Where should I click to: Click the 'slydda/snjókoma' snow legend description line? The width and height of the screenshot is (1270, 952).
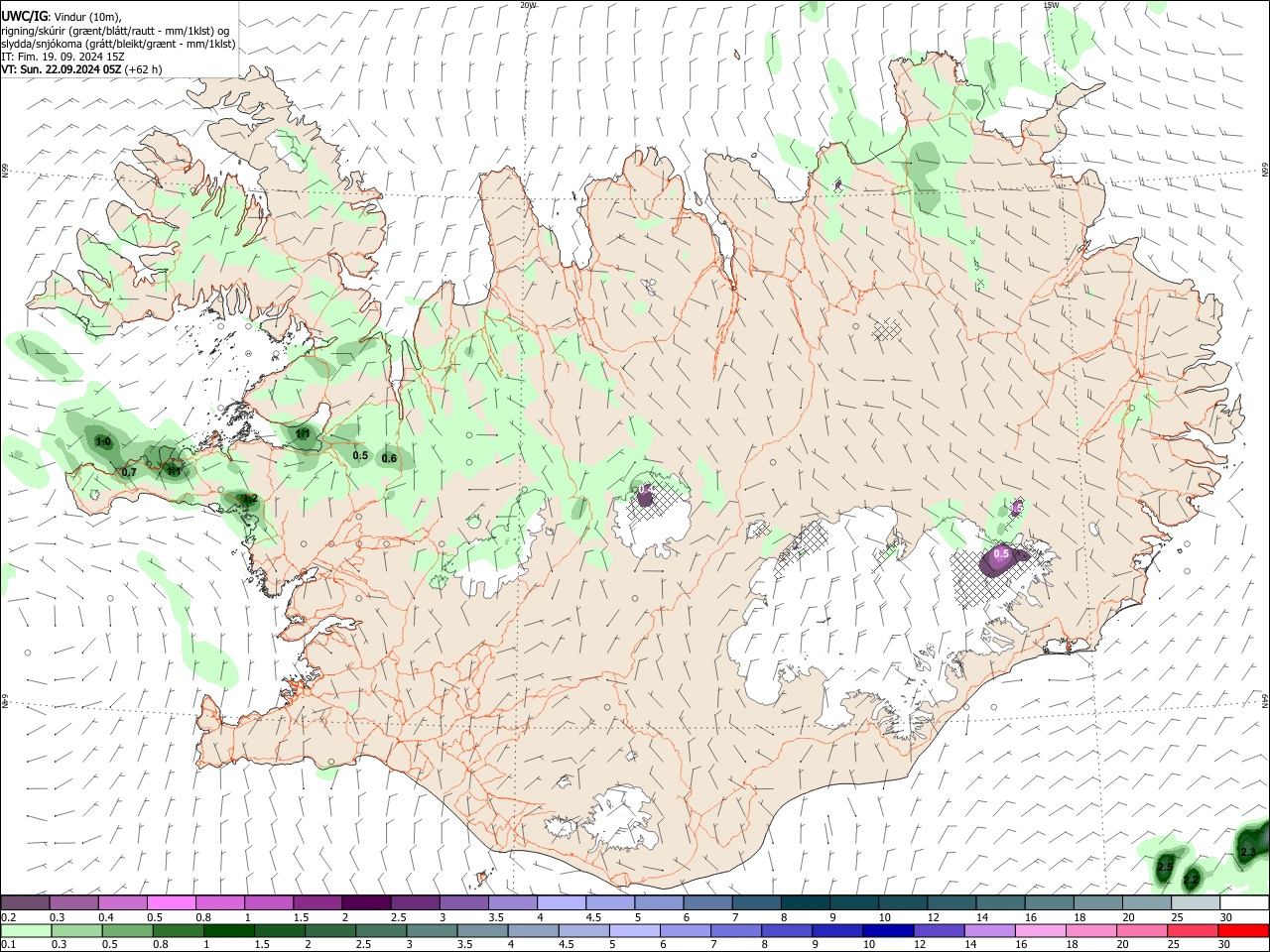pos(118,44)
